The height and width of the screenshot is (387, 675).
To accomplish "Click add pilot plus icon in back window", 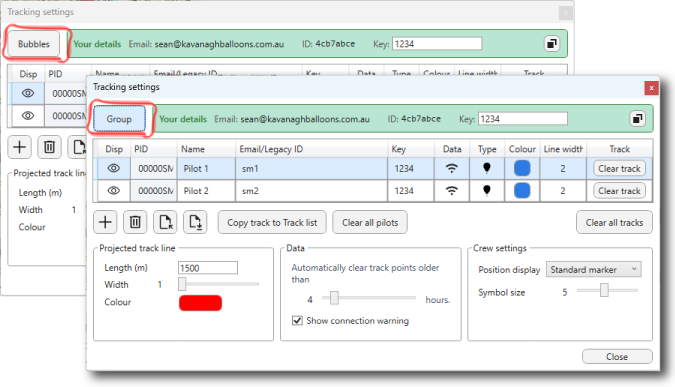I will (19, 147).
